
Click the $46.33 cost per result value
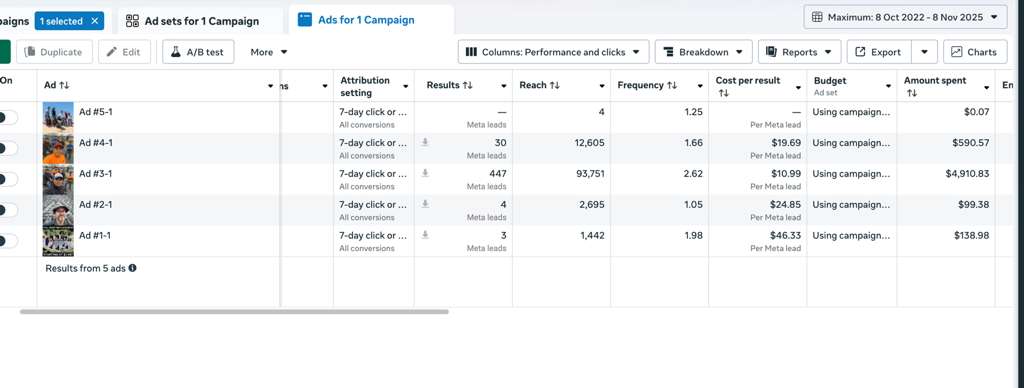pyautogui.click(x=785, y=235)
